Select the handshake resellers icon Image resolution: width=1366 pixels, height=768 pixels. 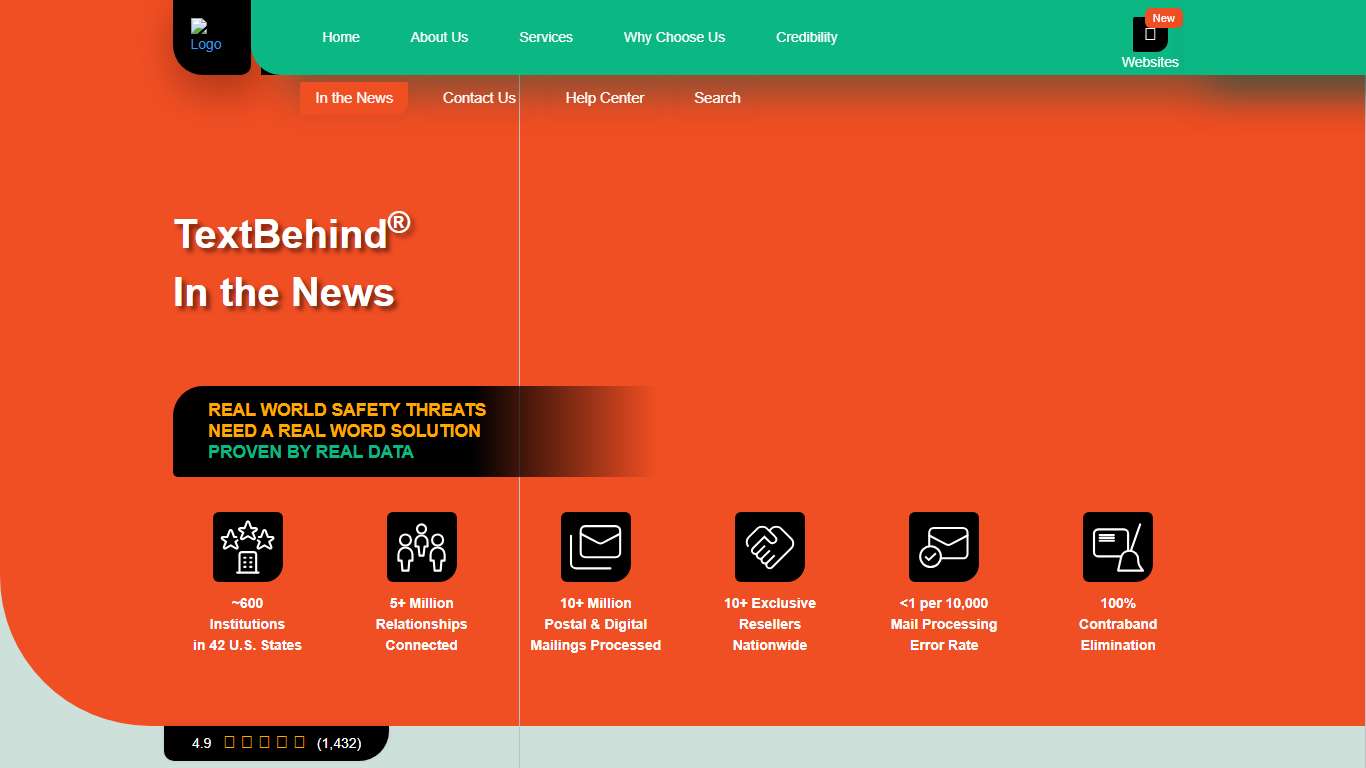[x=770, y=547]
